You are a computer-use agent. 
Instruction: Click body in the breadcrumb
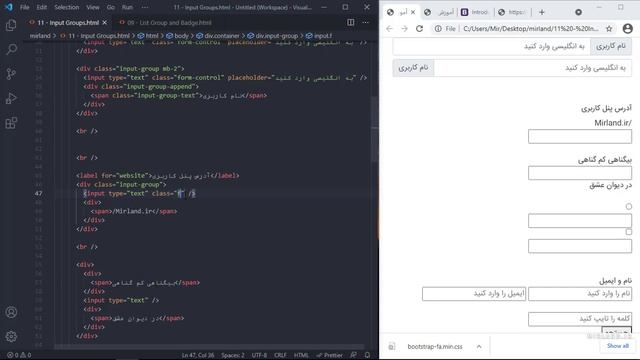click(x=178, y=36)
